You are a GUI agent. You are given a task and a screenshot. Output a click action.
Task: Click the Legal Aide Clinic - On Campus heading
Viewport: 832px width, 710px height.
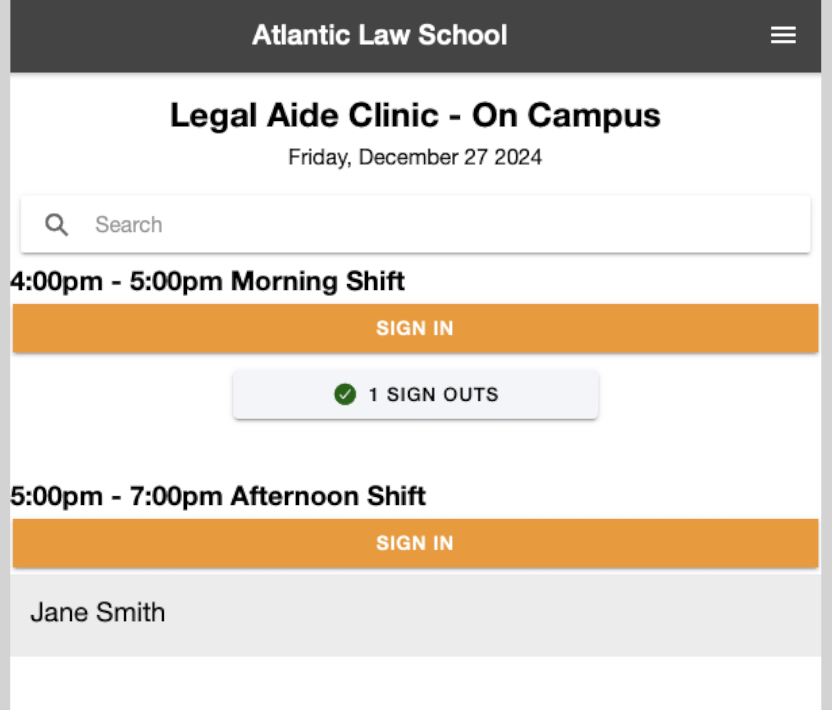(415, 116)
